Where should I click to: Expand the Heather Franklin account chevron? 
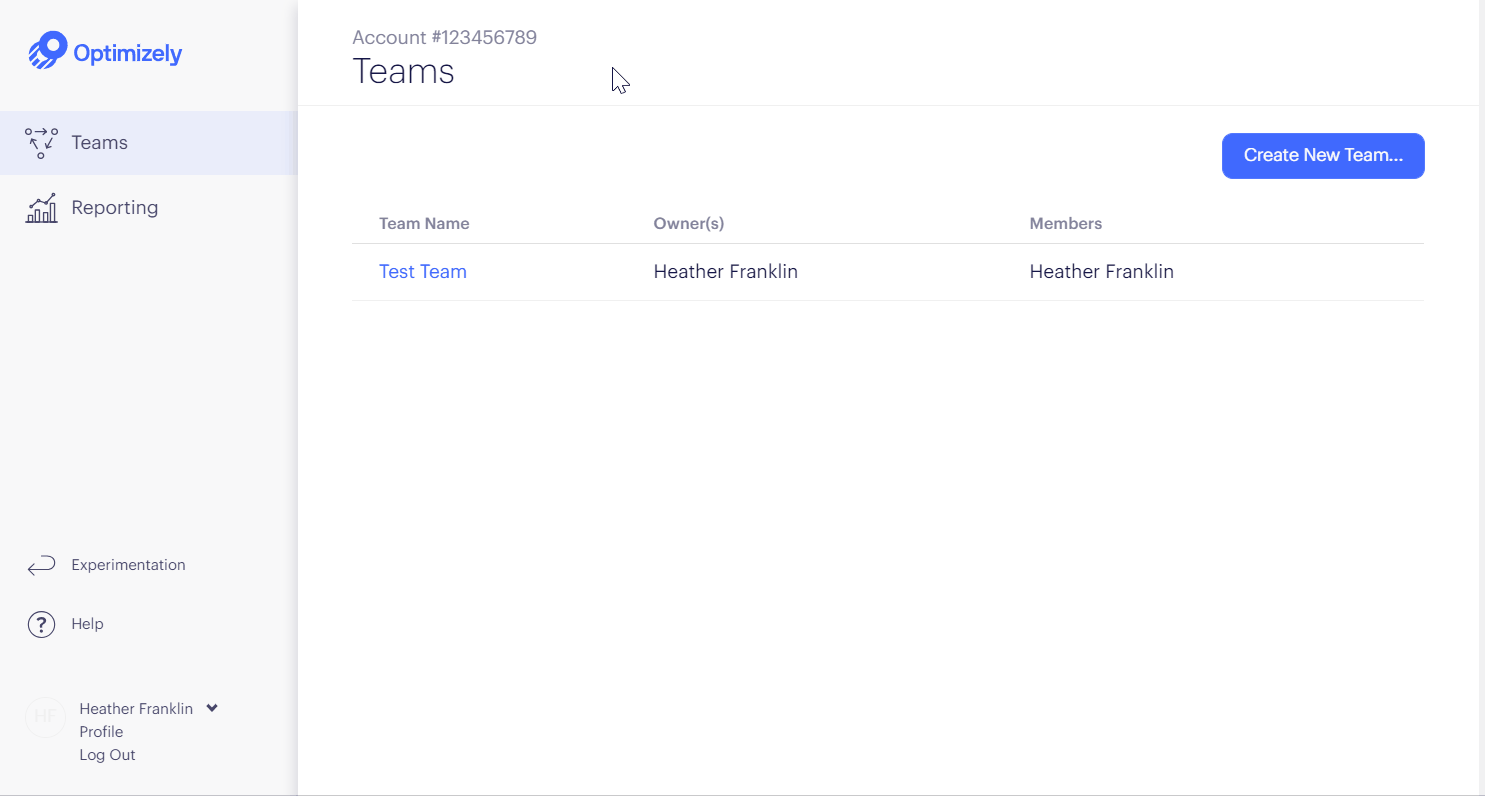click(x=212, y=708)
